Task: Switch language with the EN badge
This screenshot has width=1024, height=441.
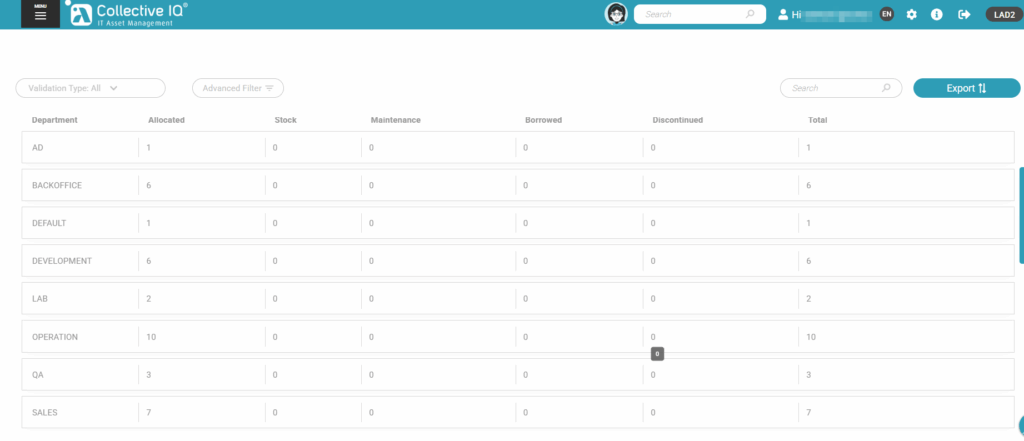Action: [886, 15]
